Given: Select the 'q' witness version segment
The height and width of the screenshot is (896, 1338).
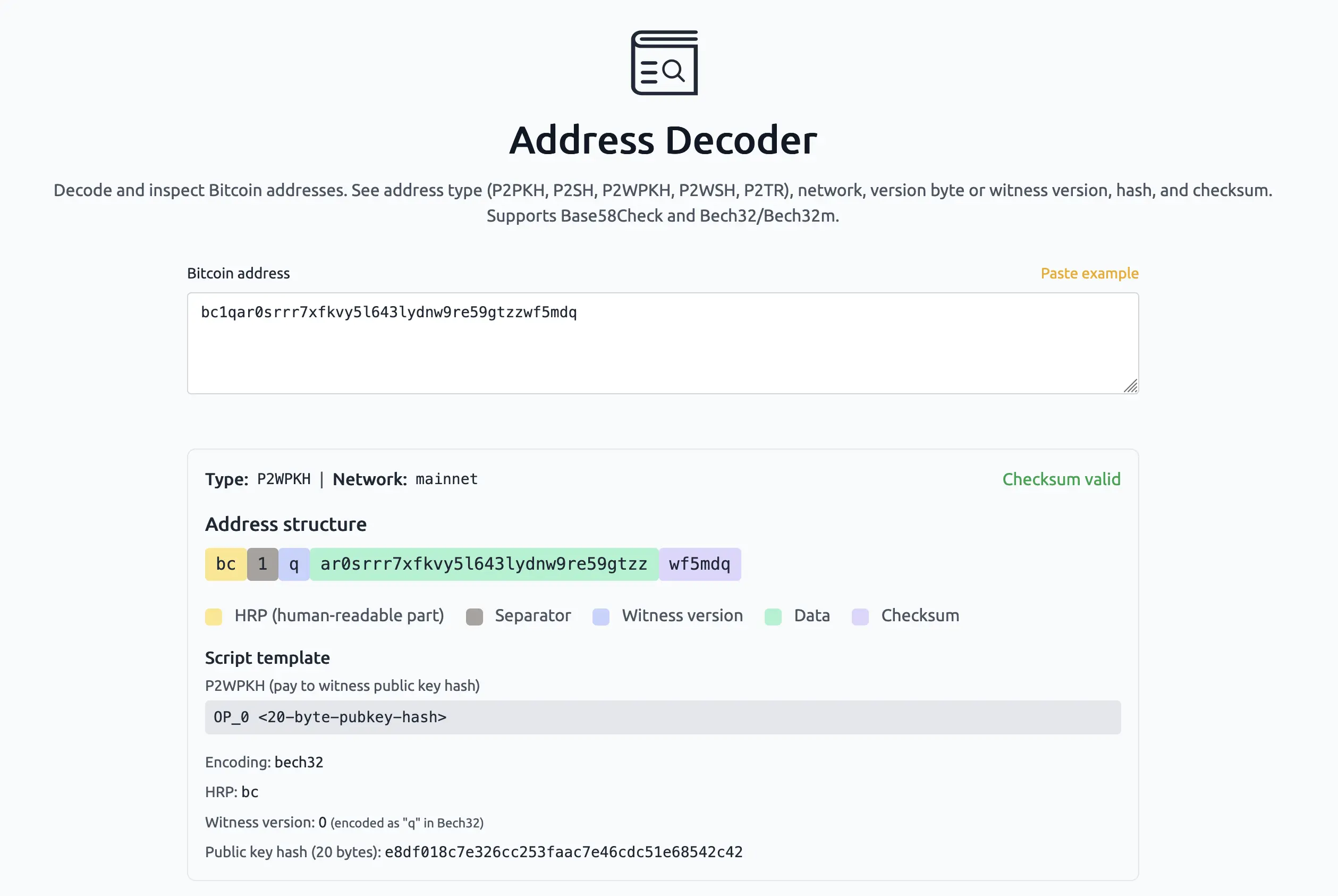Looking at the screenshot, I should (294, 564).
